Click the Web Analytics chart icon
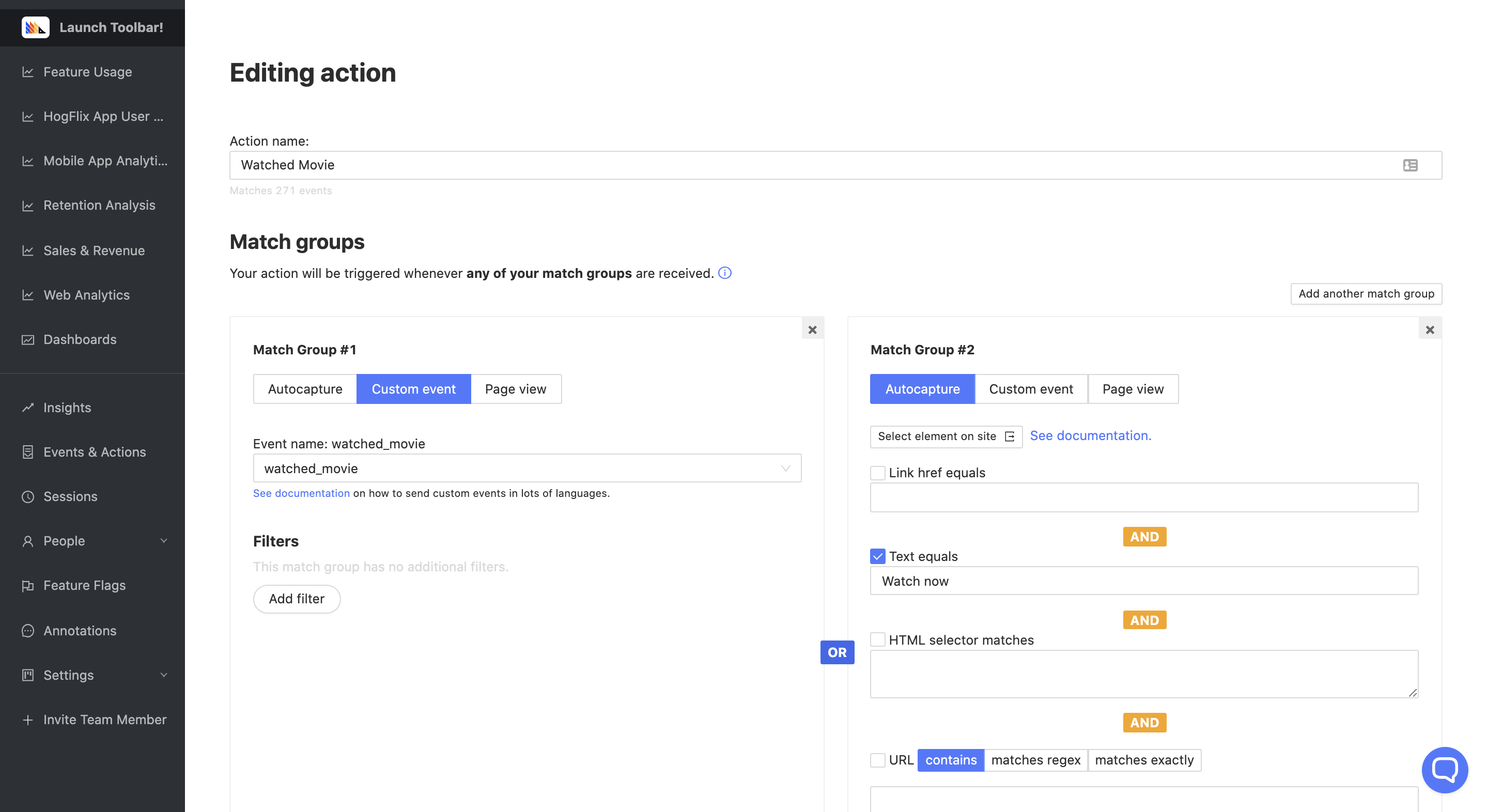The width and height of the screenshot is (1487, 812). pyautogui.click(x=28, y=295)
